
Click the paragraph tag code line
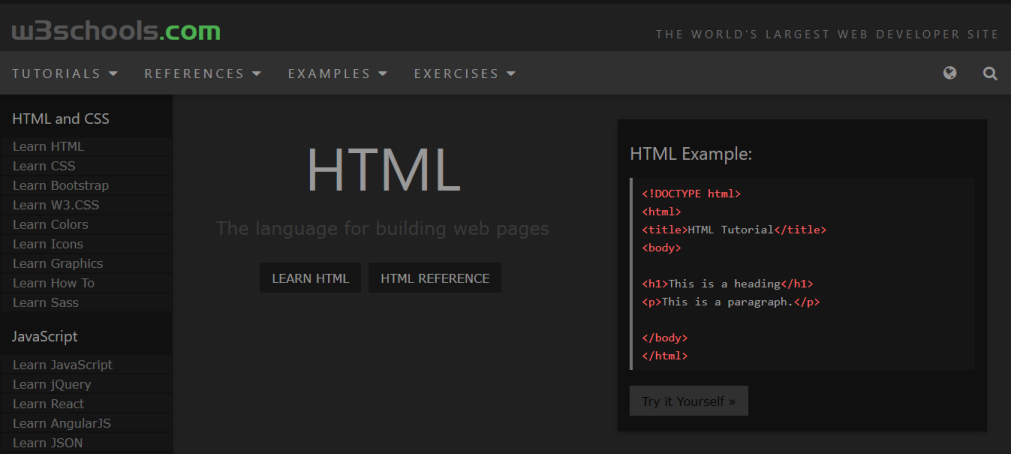coord(731,302)
